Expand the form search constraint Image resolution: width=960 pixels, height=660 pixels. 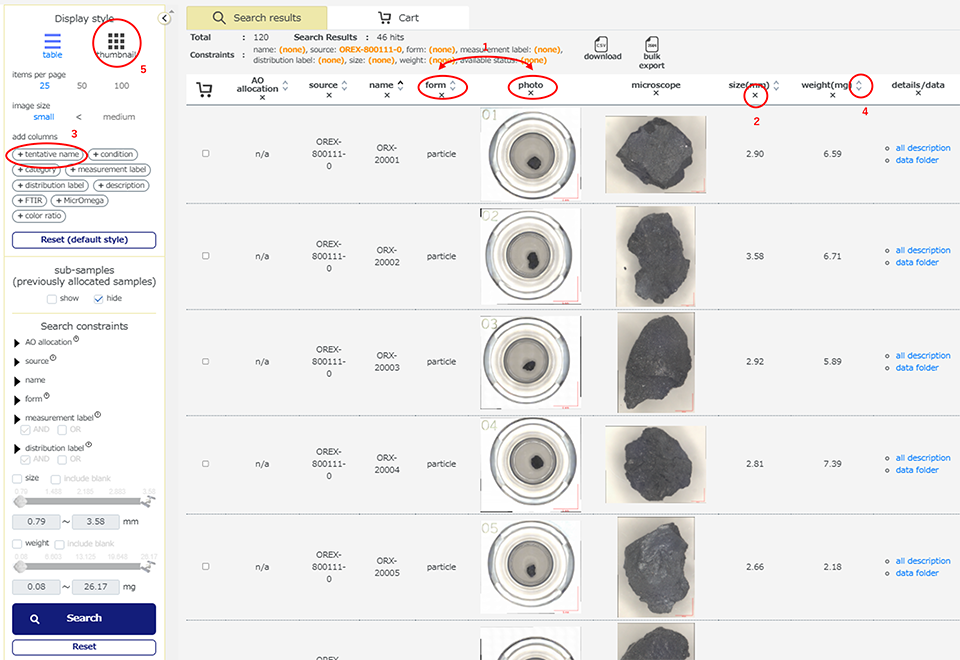tap(17, 398)
